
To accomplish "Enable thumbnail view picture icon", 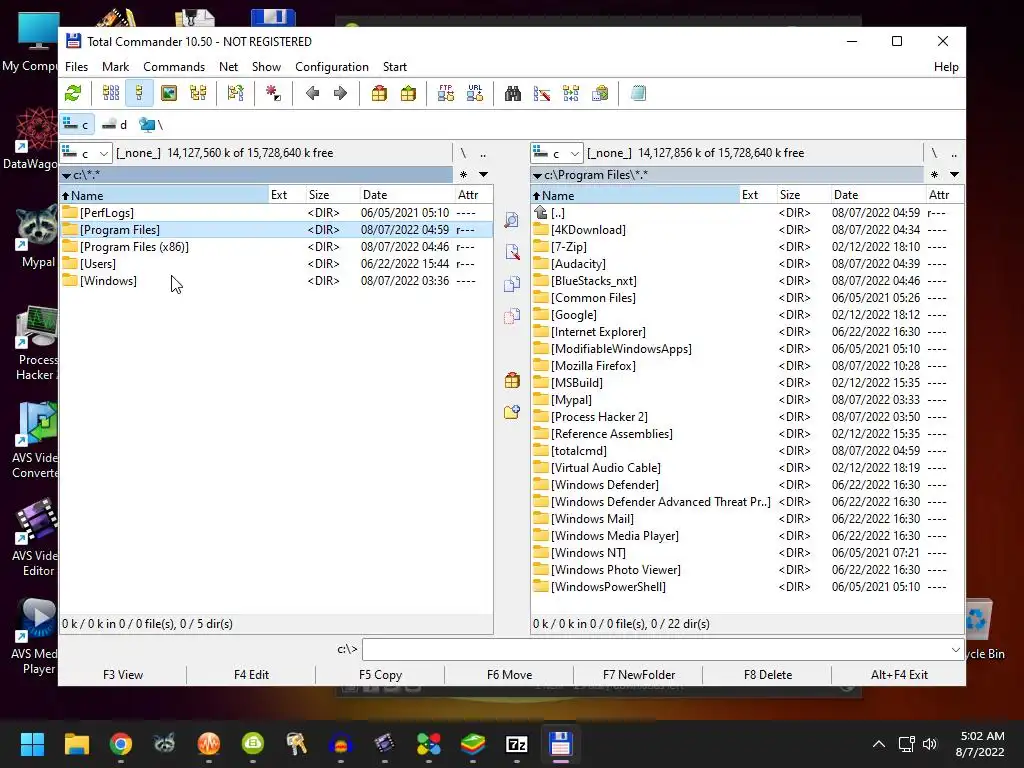I will (168, 93).
